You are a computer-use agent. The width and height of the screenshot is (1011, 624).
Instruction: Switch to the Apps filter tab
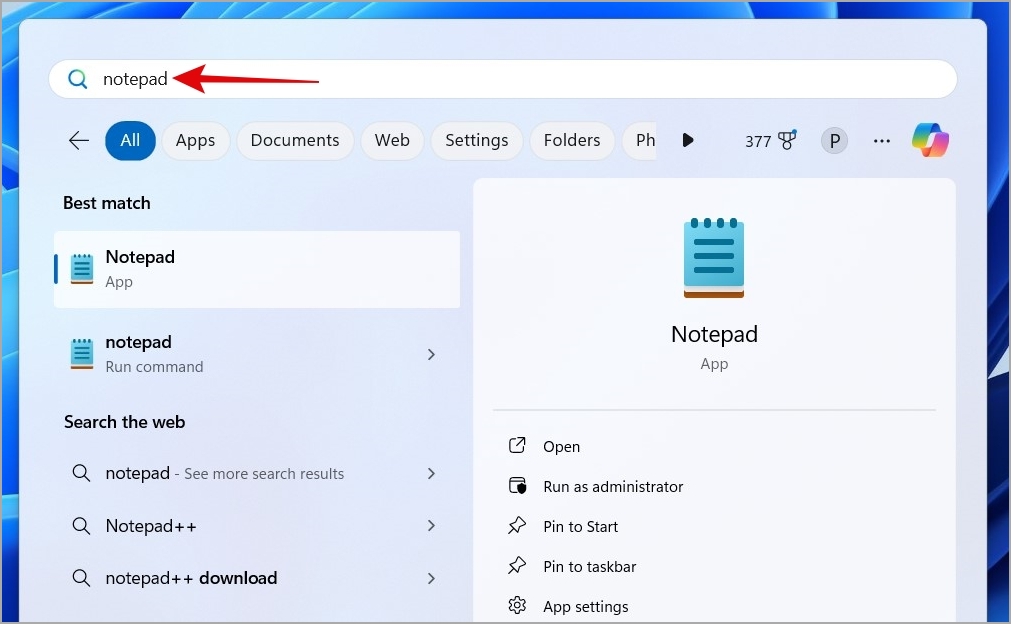[x=195, y=140]
